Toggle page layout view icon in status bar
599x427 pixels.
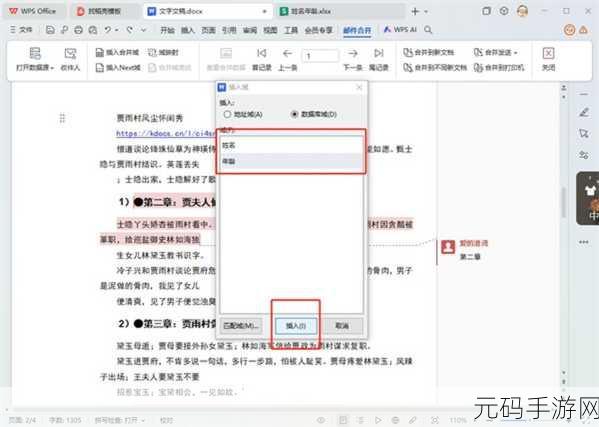343,420
